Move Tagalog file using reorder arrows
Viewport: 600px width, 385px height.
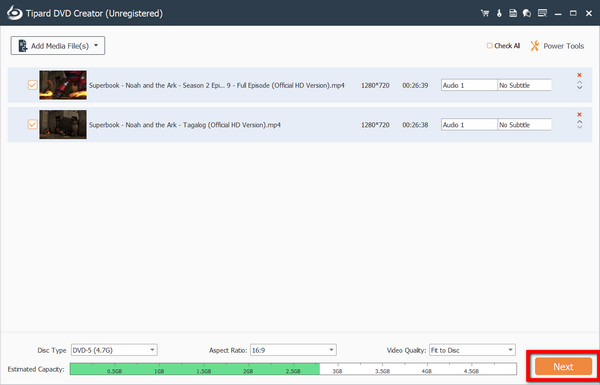(x=579, y=125)
